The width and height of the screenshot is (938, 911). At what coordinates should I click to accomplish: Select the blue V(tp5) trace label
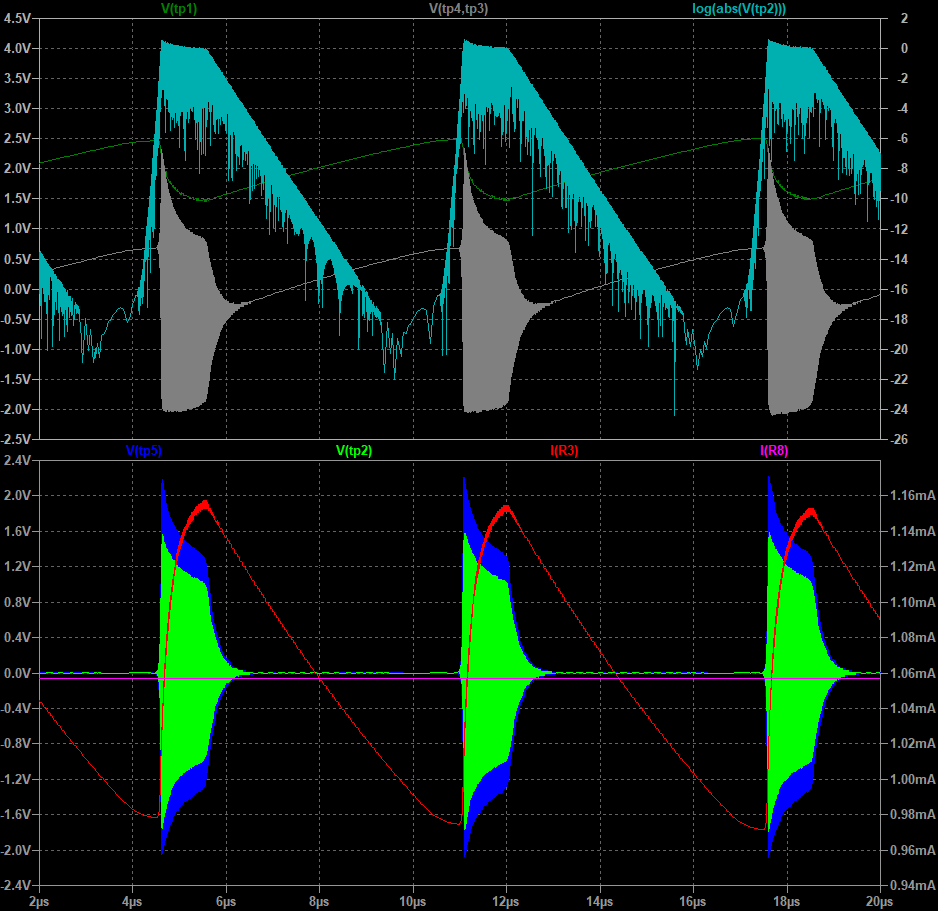[140, 451]
